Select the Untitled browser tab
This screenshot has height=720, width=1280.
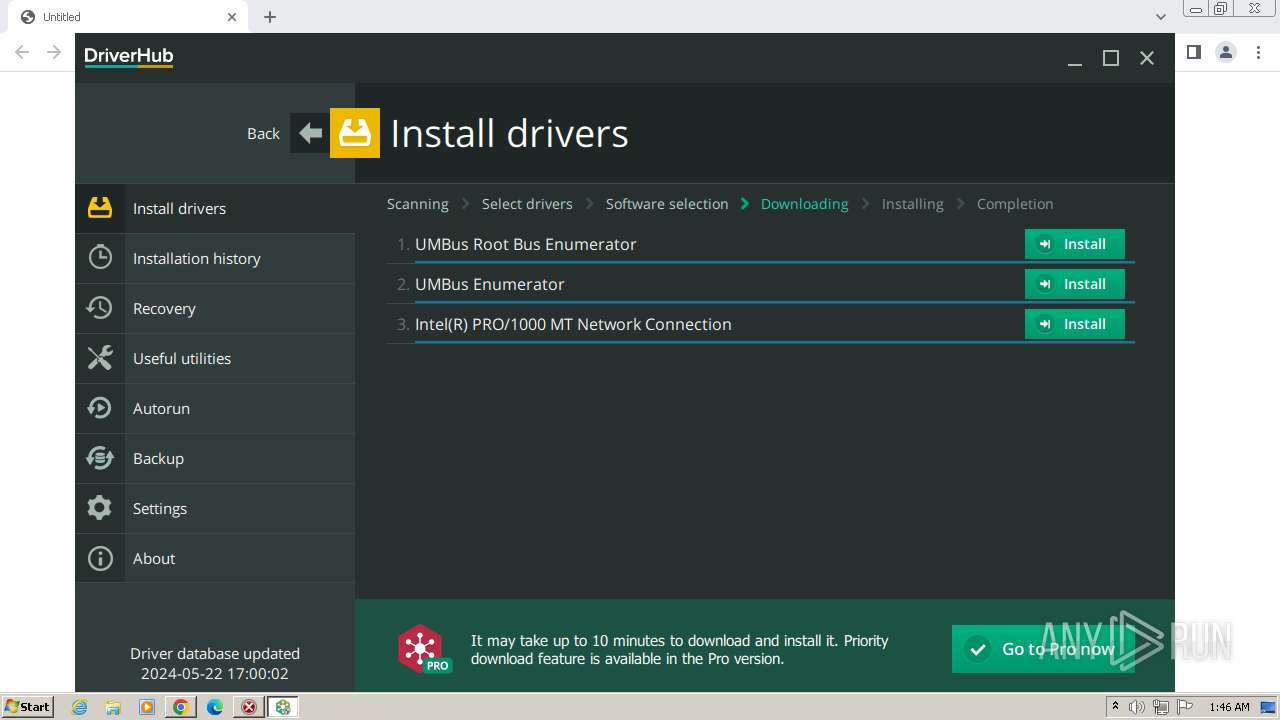point(128,17)
